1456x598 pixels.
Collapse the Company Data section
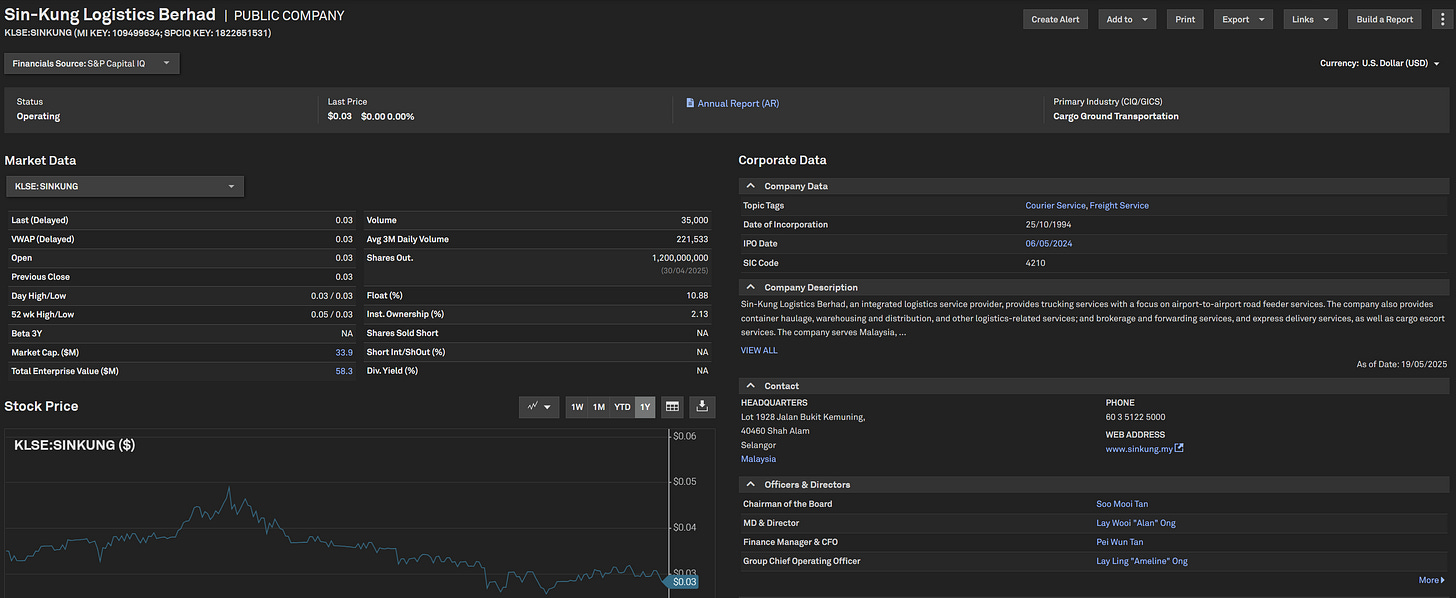point(750,186)
